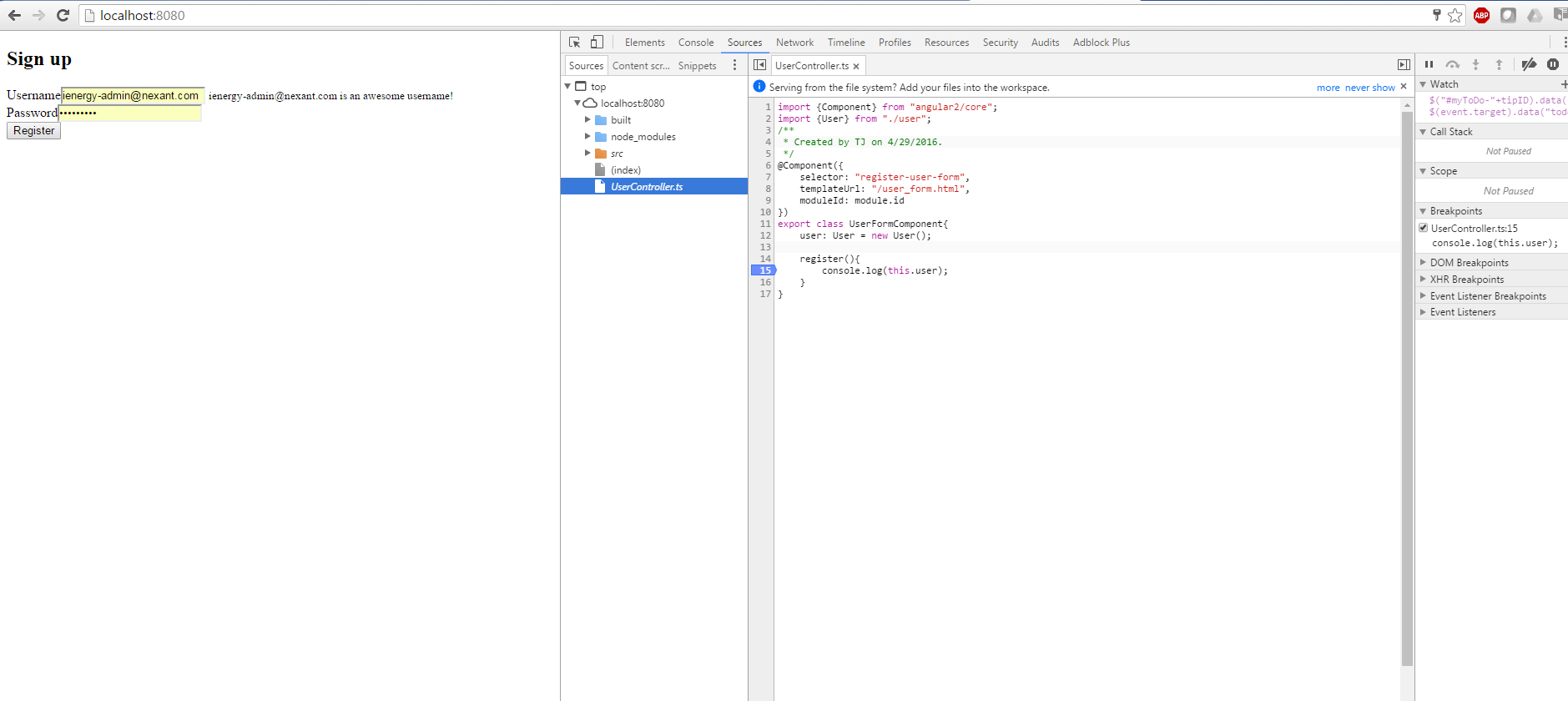Viewport: 1568px width, 701px height.
Task: Step over next function call
Action: pyautogui.click(x=1453, y=64)
